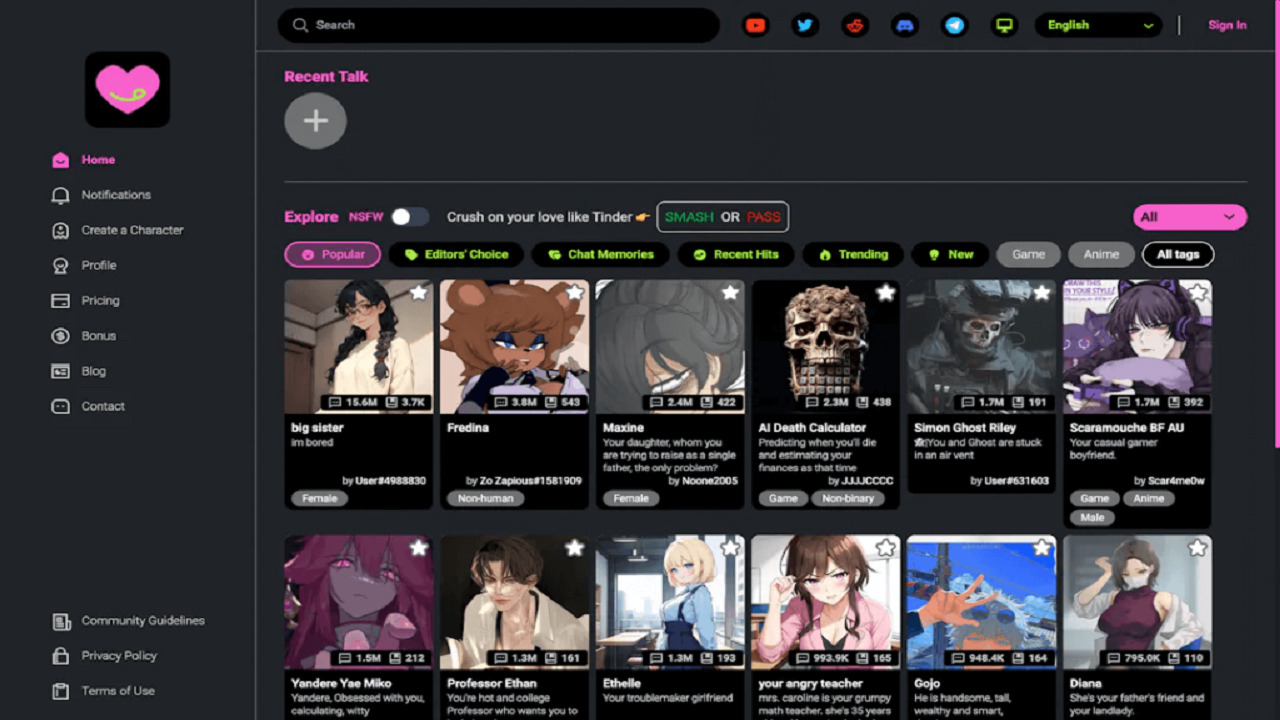This screenshot has width=1280, height=720.
Task: Favorite the big sister card star
Action: pos(419,292)
